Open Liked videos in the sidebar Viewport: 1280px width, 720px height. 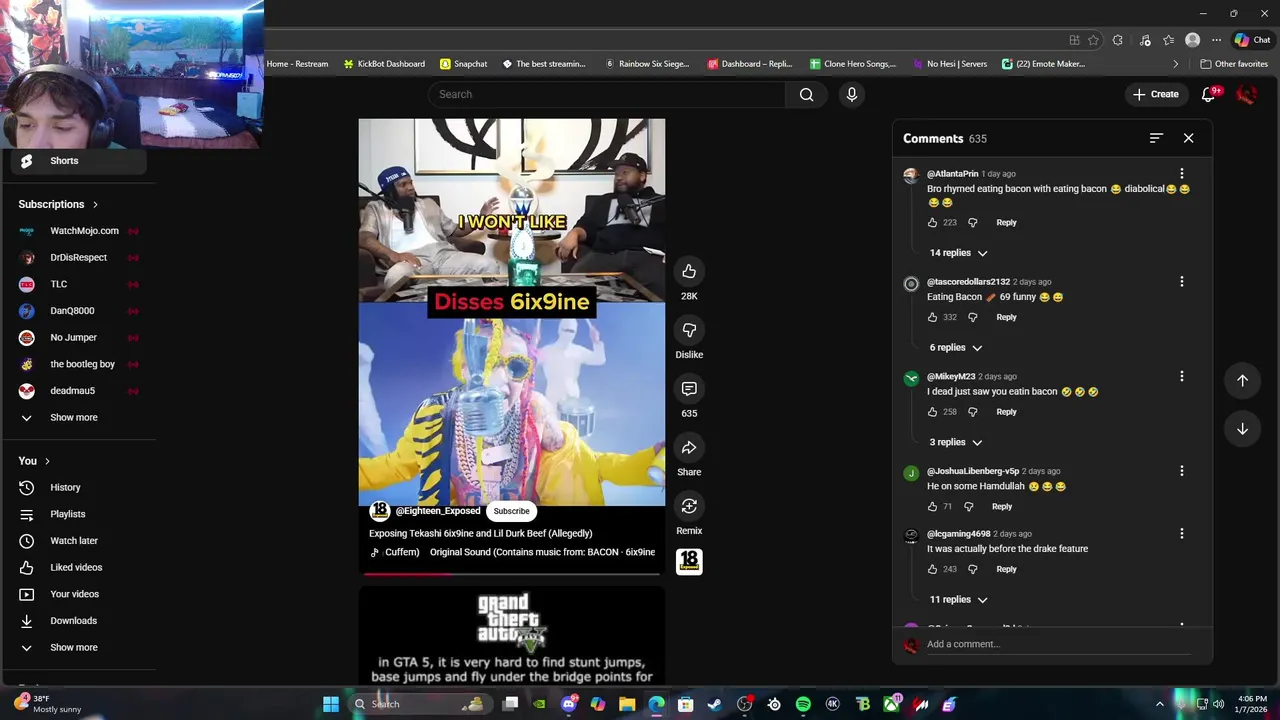[78, 567]
